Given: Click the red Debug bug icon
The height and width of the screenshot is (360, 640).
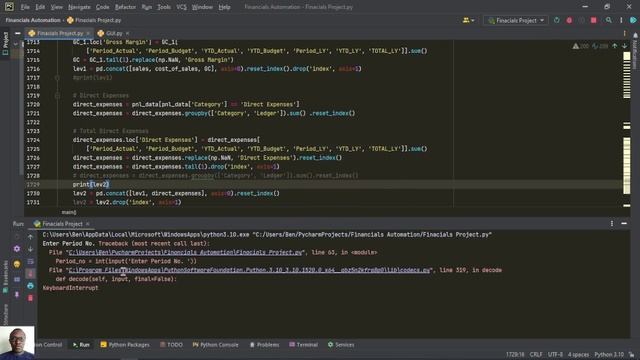Looking at the screenshot, I should (x=569, y=20).
